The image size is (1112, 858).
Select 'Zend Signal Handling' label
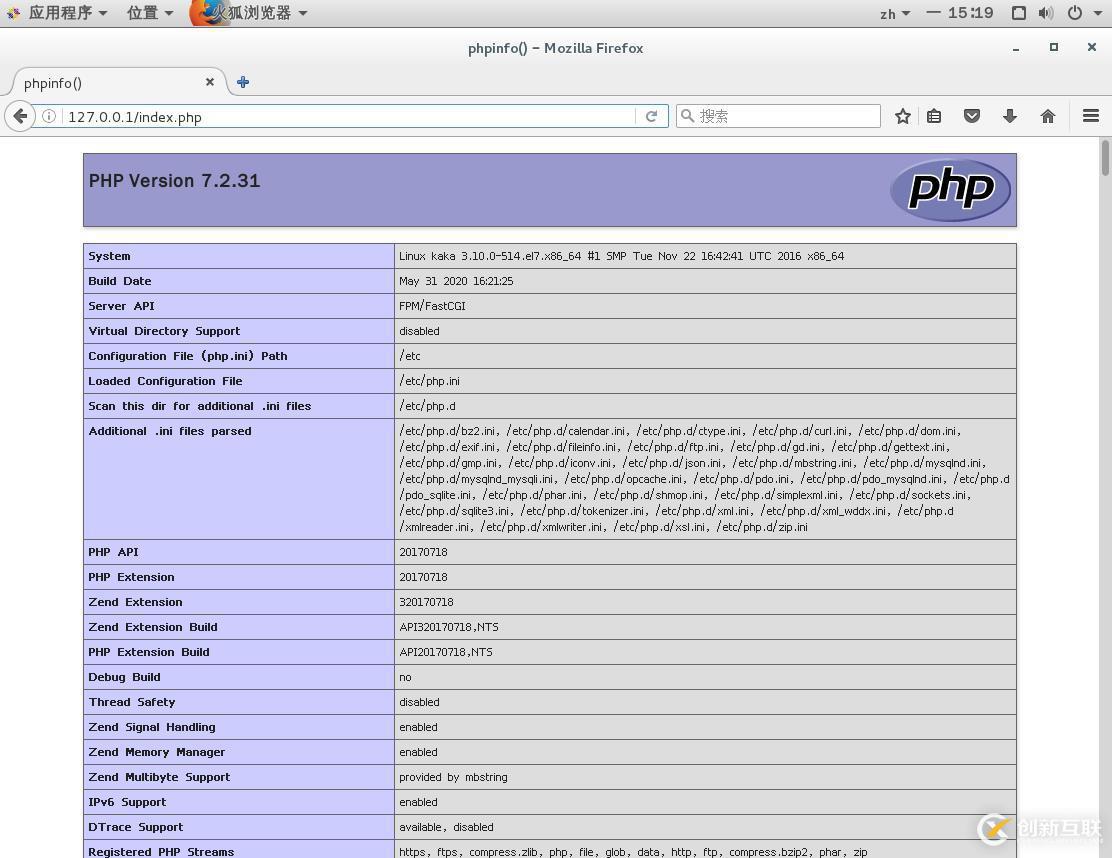[152, 727]
